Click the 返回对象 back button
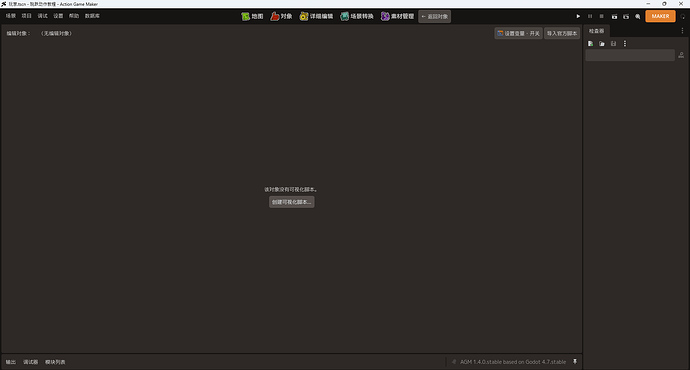Screen dimensions: 690x370 [434, 16]
